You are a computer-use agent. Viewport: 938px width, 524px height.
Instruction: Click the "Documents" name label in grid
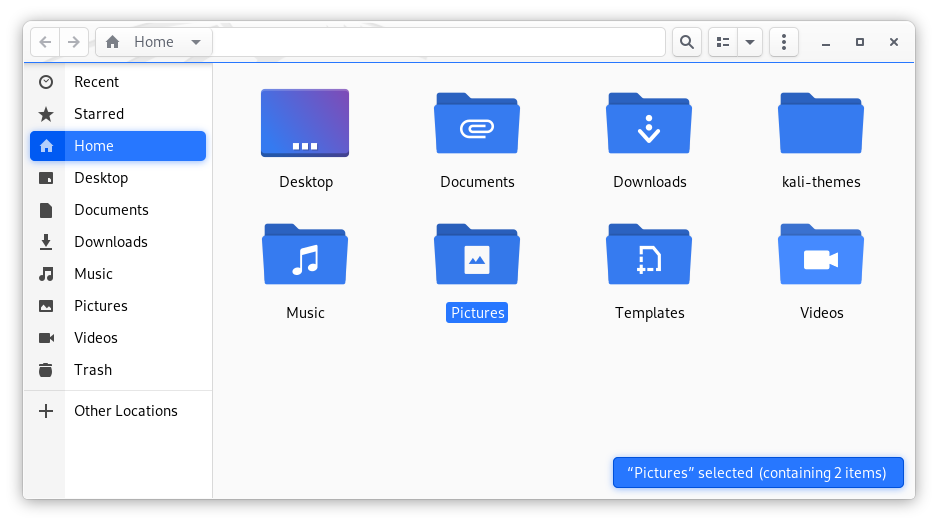point(477,182)
